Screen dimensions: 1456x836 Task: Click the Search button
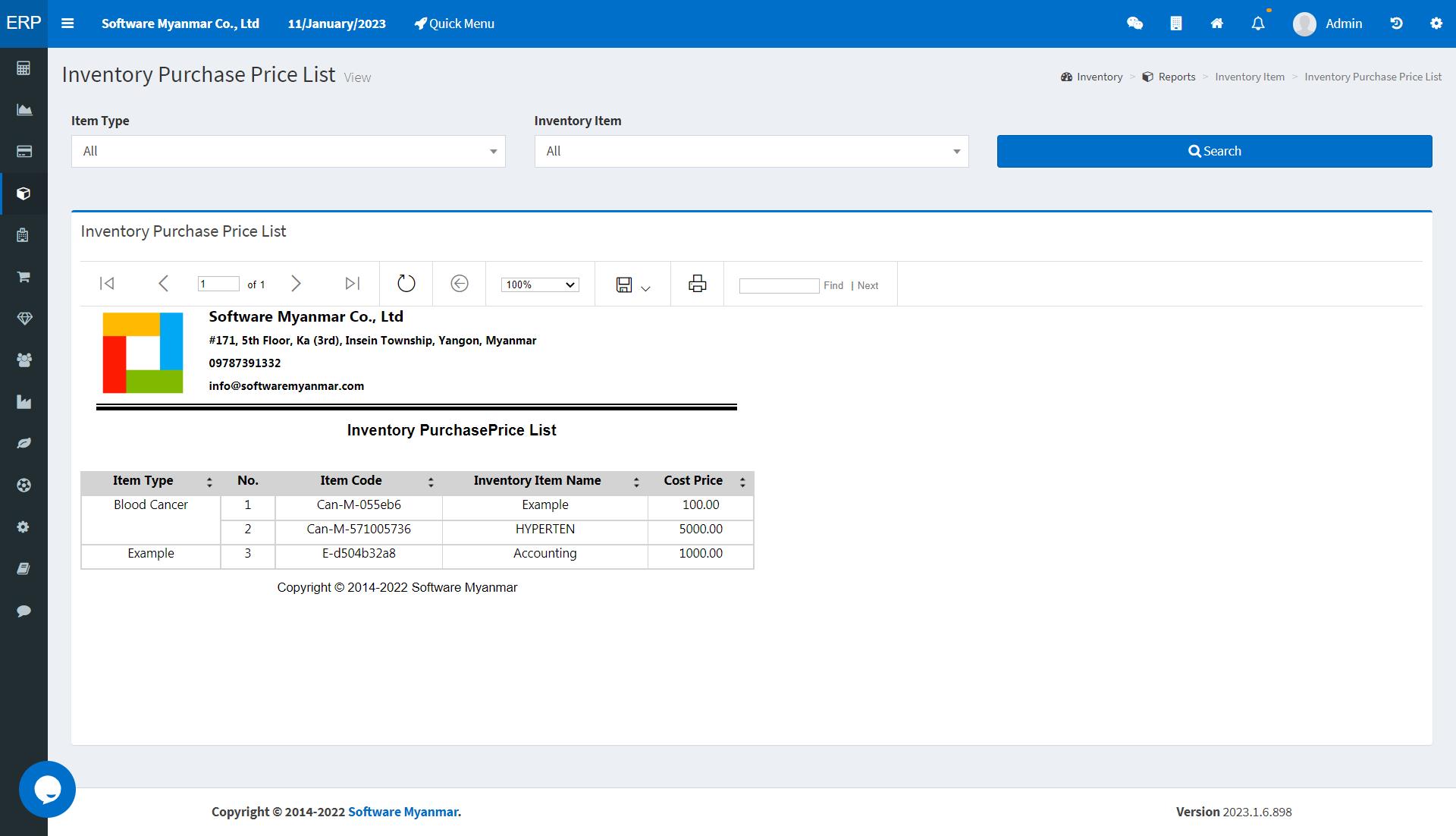coord(1214,151)
